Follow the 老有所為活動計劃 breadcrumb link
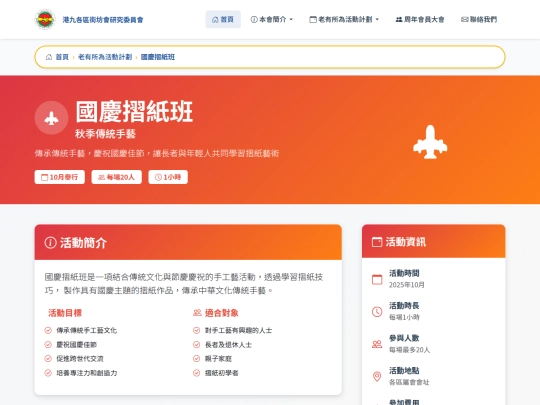Image resolution: width=540 pixels, height=405 pixels. click(105, 57)
